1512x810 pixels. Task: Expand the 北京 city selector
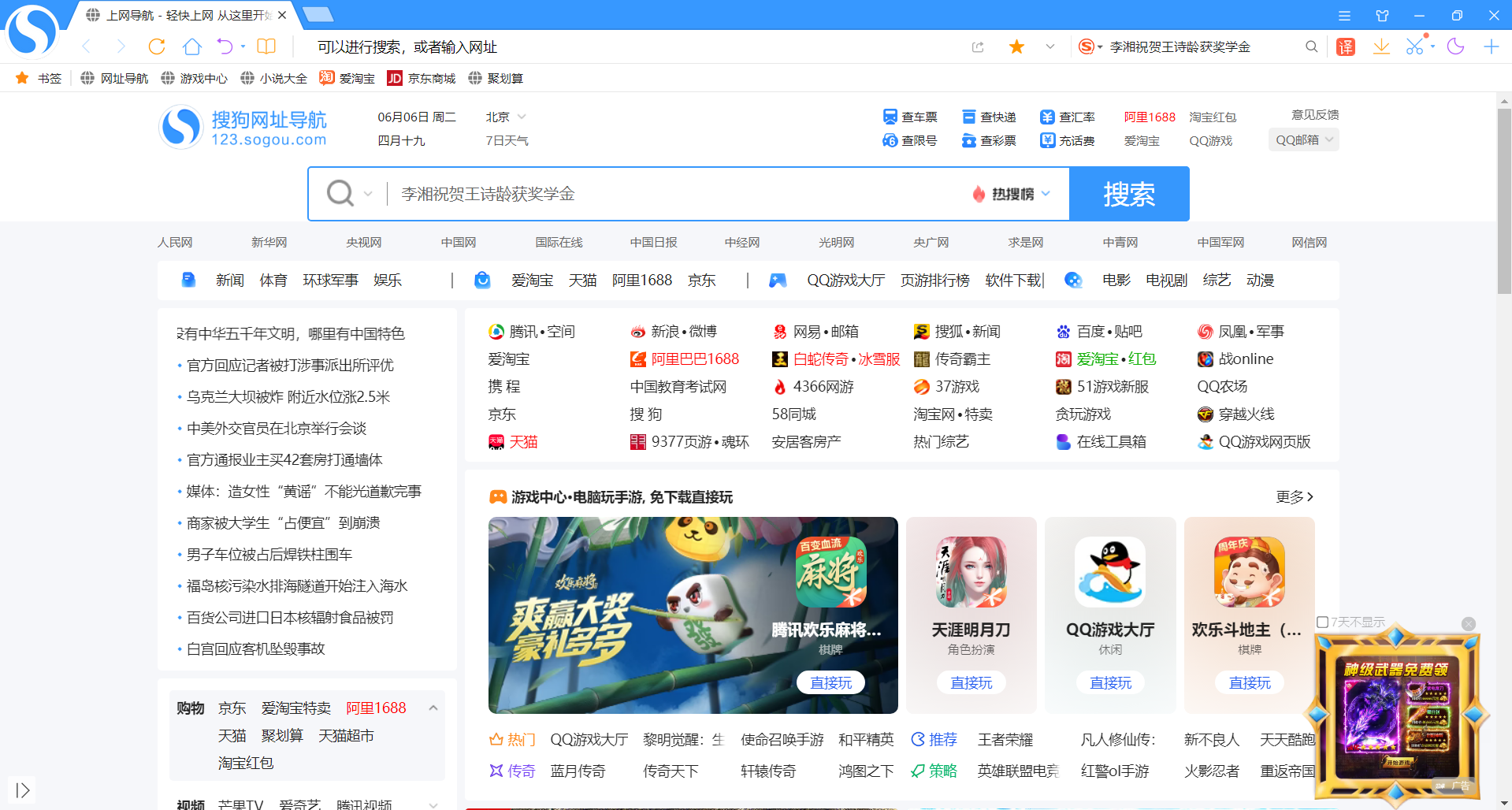click(x=504, y=116)
